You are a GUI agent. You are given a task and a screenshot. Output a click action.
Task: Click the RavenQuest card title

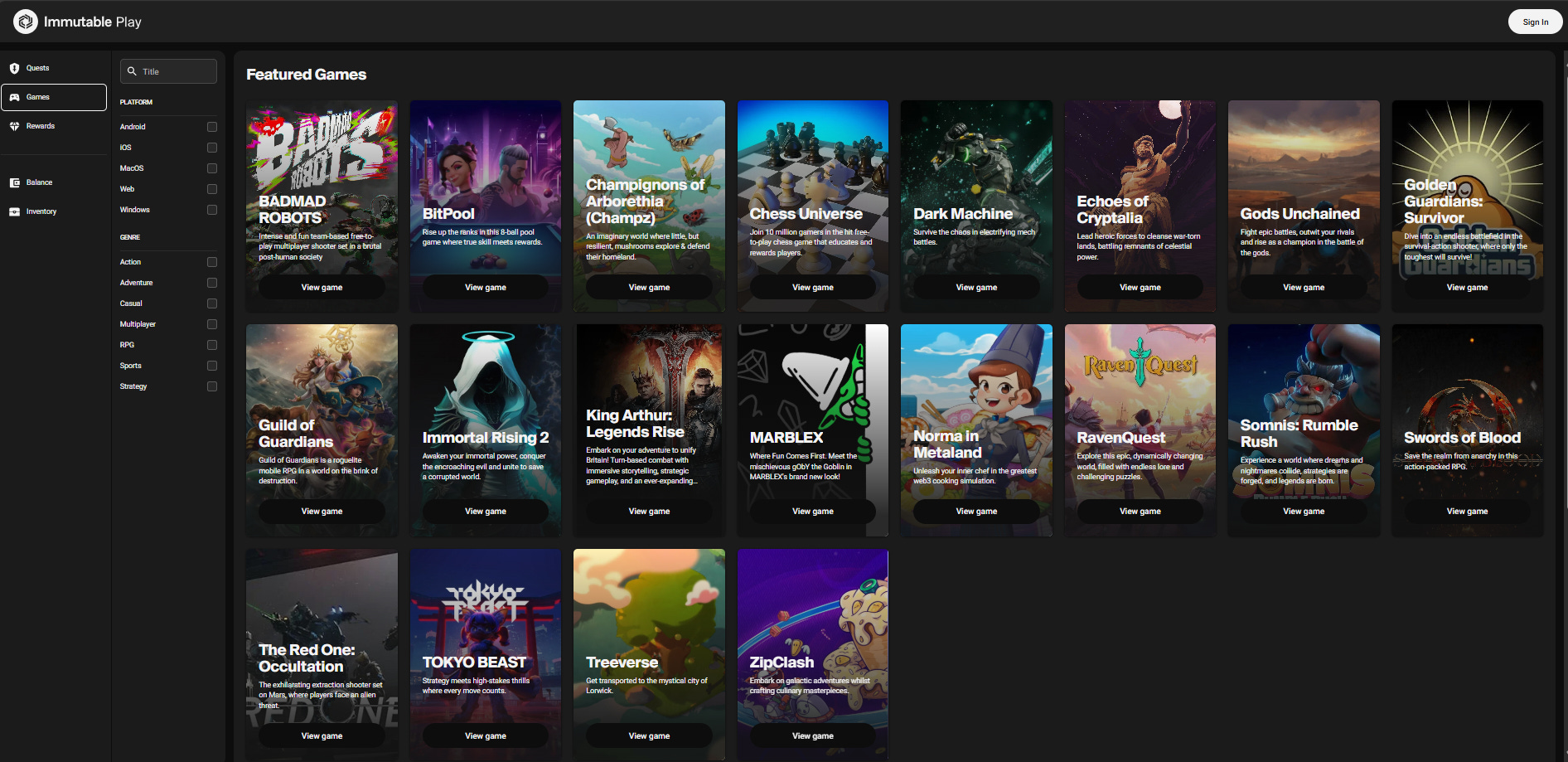(1120, 438)
